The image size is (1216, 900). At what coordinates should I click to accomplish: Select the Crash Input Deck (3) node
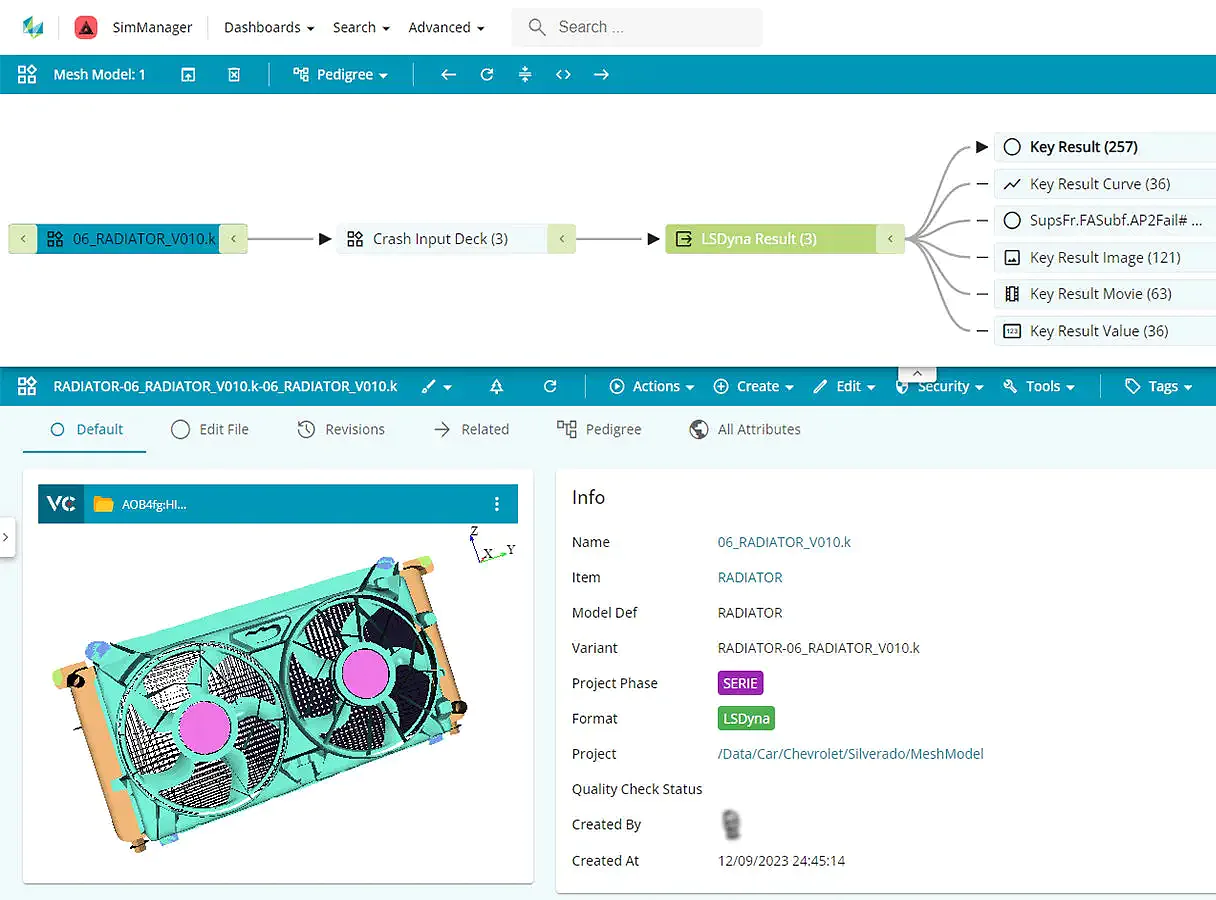pos(441,239)
